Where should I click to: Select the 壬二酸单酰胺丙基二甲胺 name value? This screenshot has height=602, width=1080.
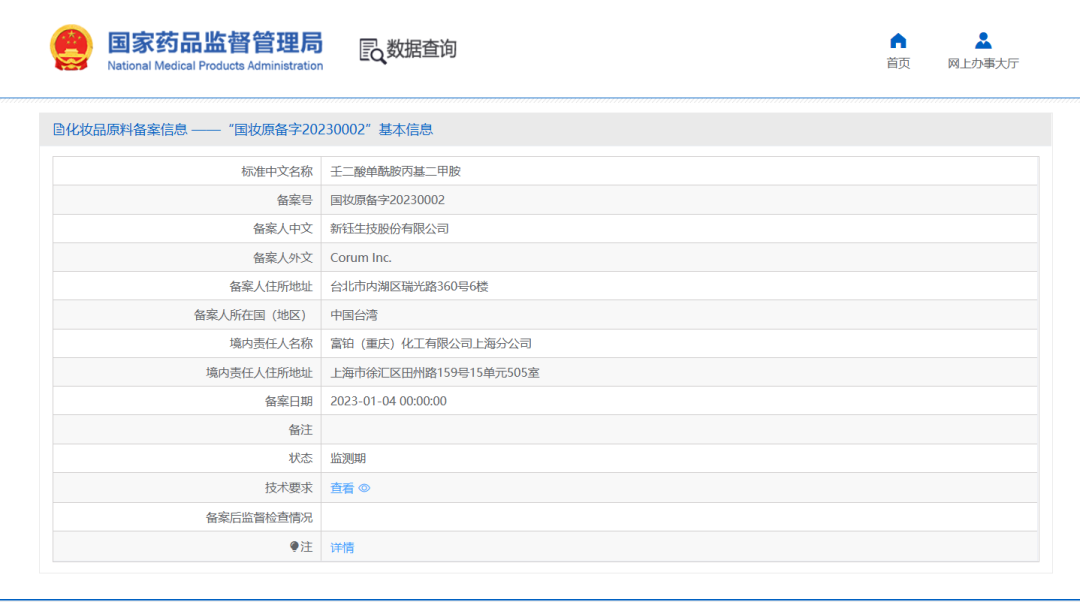tap(395, 172)
